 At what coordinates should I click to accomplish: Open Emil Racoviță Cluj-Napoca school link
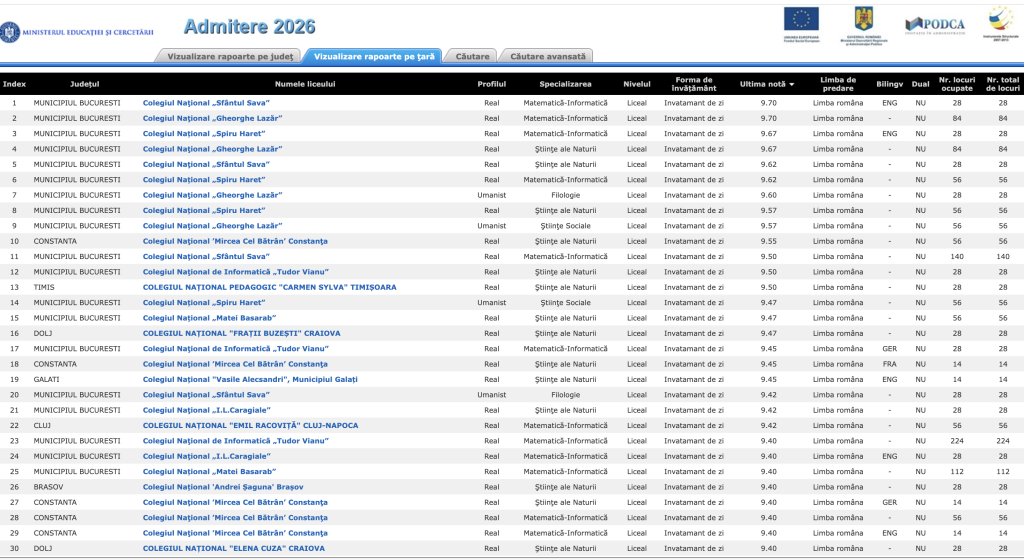[x=250, y=426]
